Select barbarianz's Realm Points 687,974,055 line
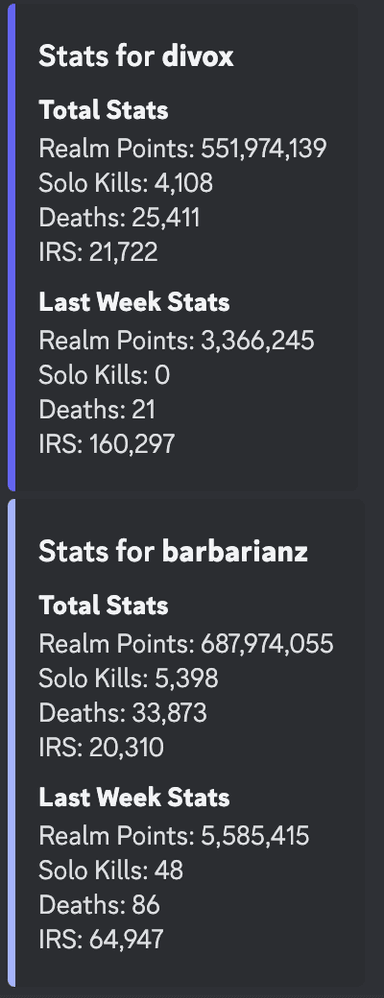 coord(186,643)
